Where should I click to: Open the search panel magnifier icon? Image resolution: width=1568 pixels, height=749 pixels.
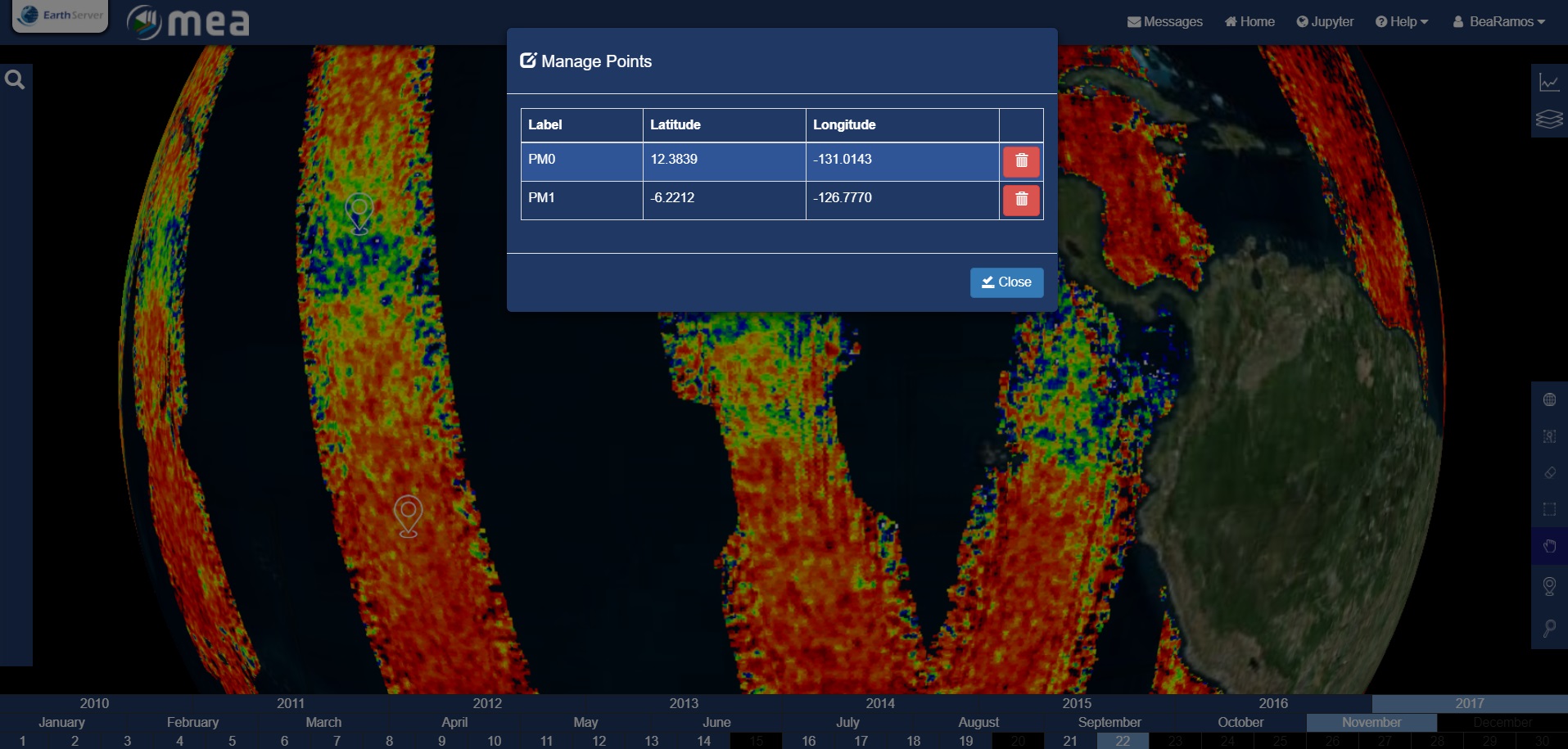(x=15, y=80)
